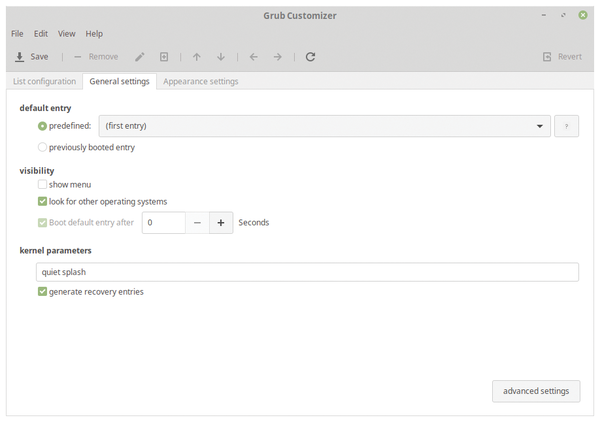
Task: Click the pencil edit icon
Action: click(140, 57)
